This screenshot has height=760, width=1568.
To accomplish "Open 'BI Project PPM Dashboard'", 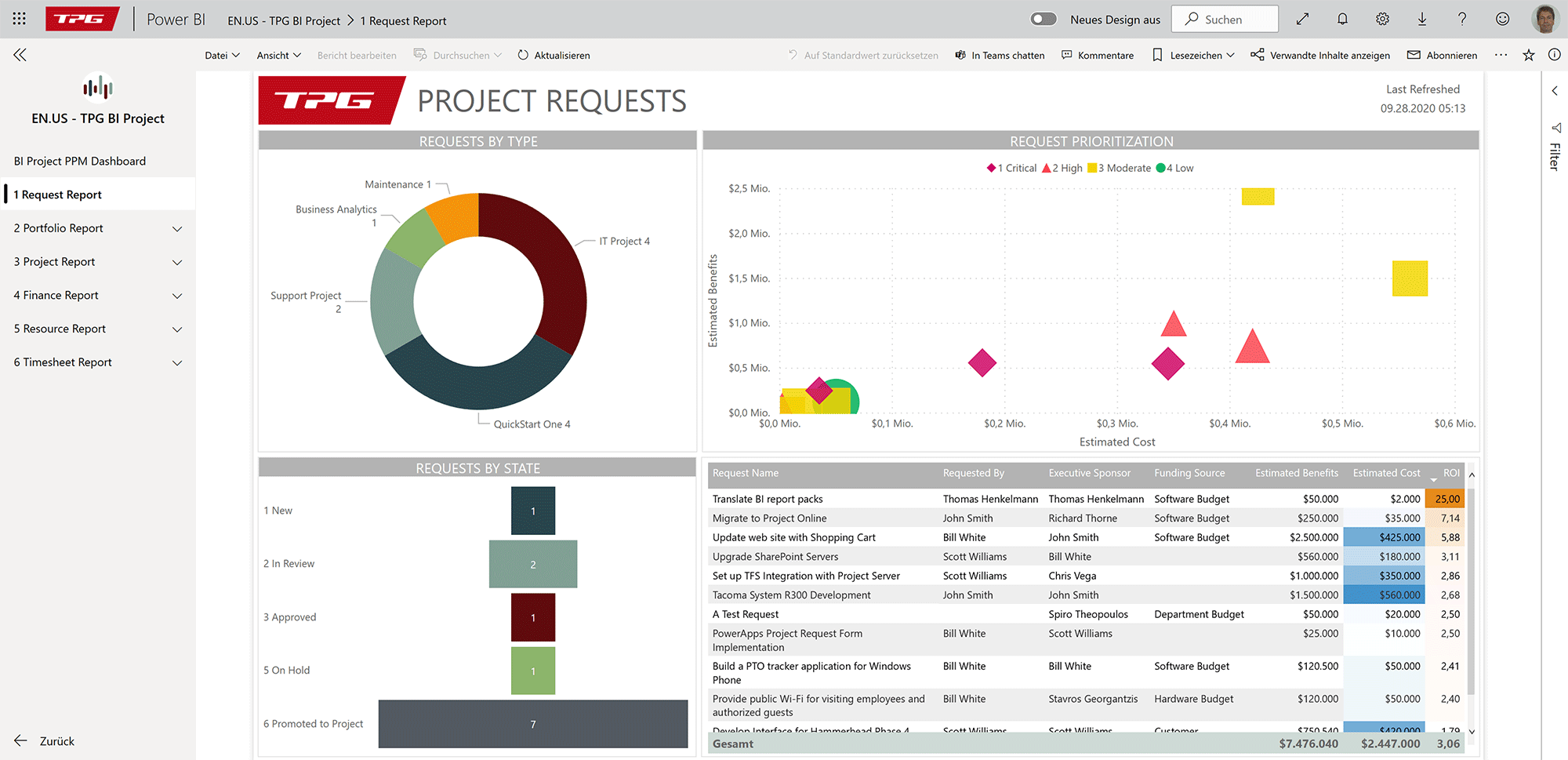I will tap(80, 161).
